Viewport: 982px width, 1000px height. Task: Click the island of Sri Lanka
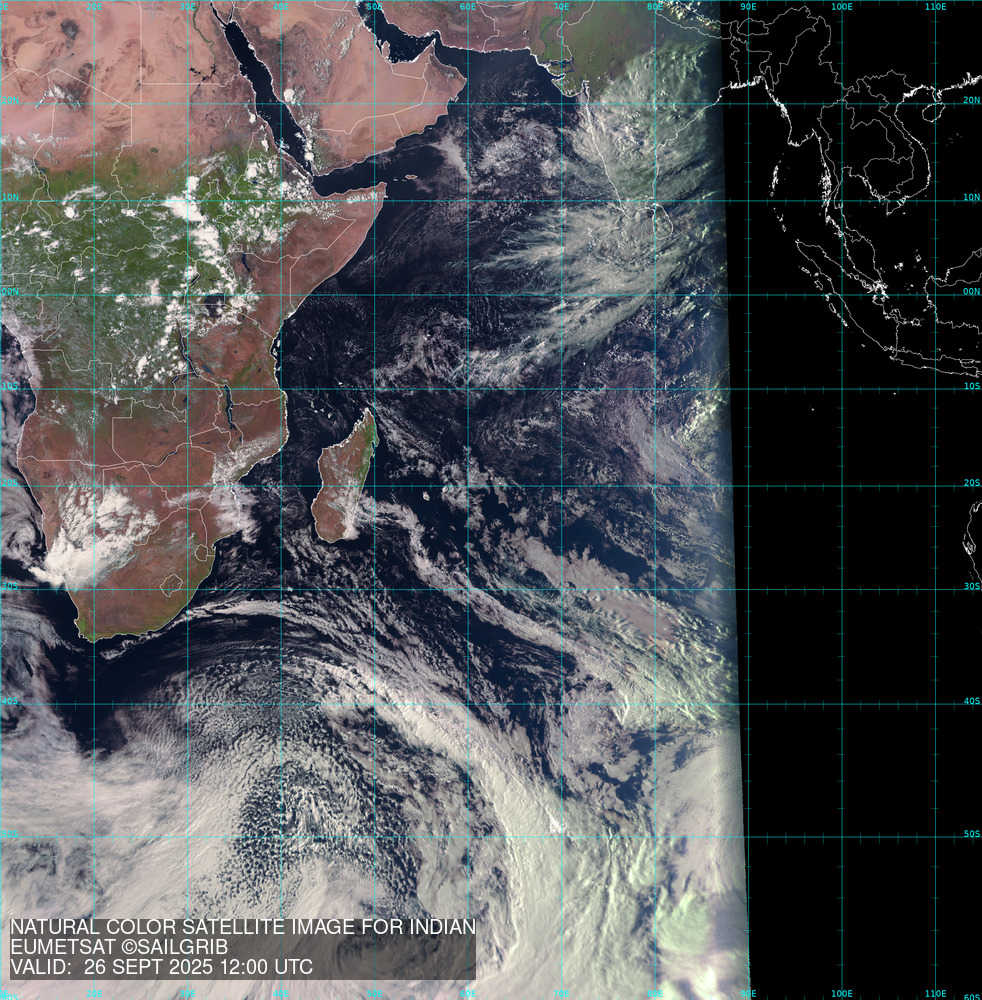click(x=660, y=222)
